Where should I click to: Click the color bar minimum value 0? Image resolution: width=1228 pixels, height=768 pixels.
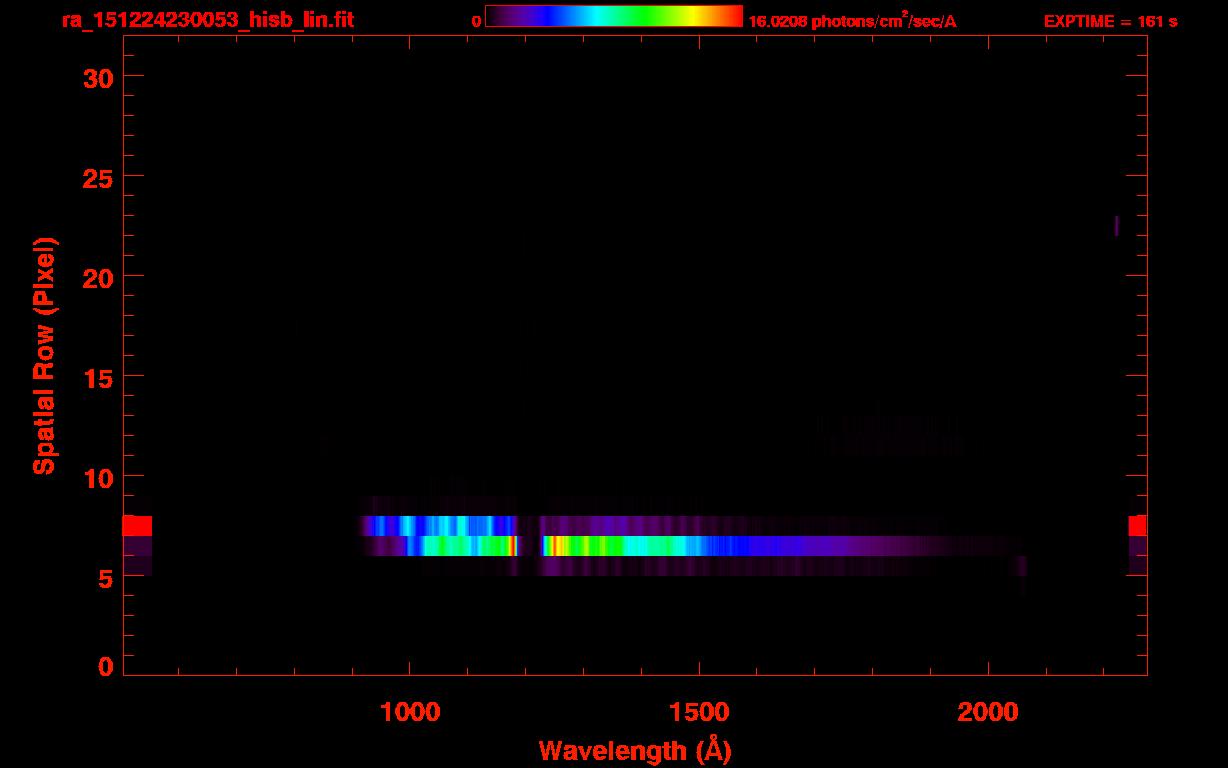point(476,21)
